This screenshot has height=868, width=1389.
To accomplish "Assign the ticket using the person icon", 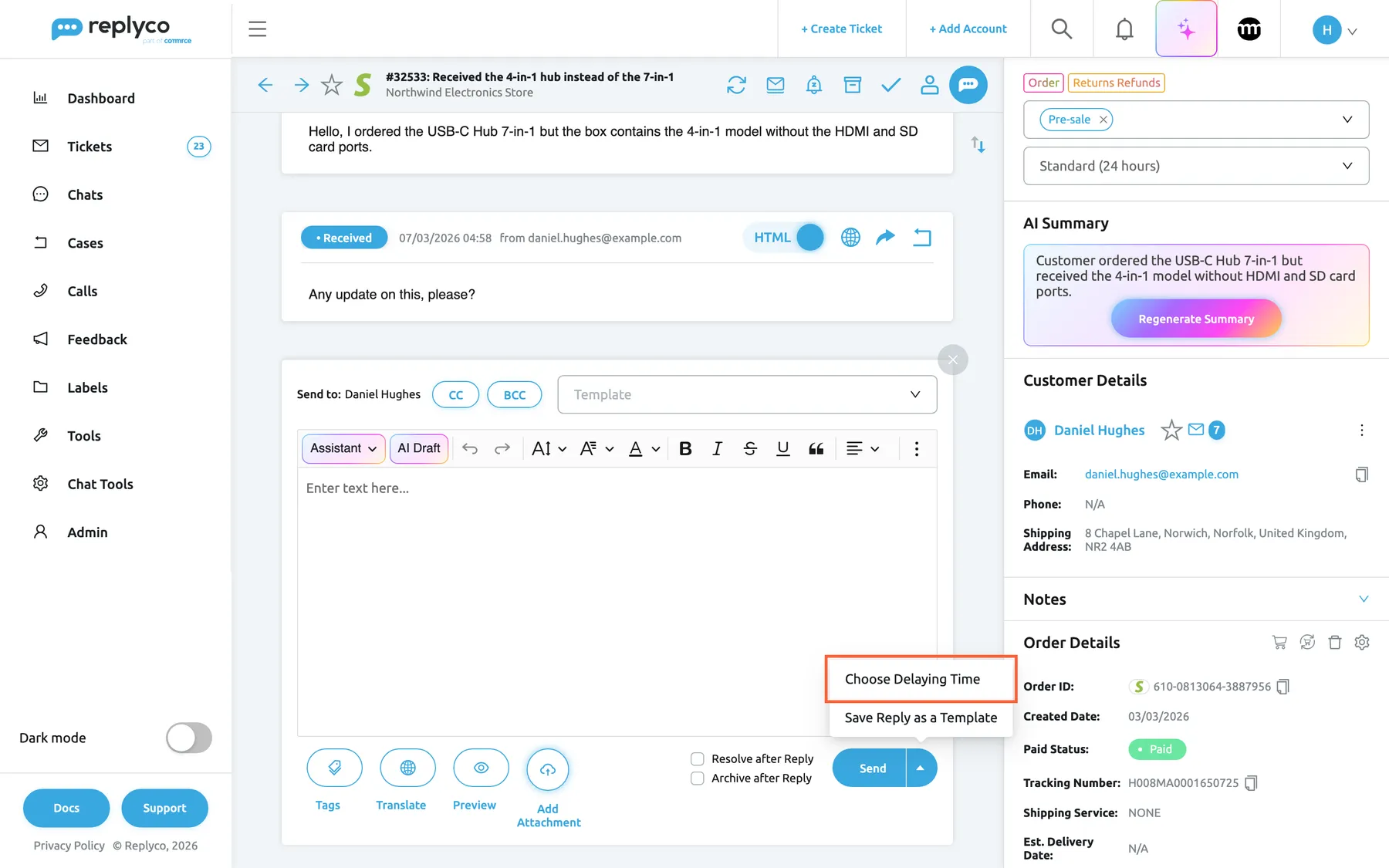I will pyautogui.click(x=930, y=85).
